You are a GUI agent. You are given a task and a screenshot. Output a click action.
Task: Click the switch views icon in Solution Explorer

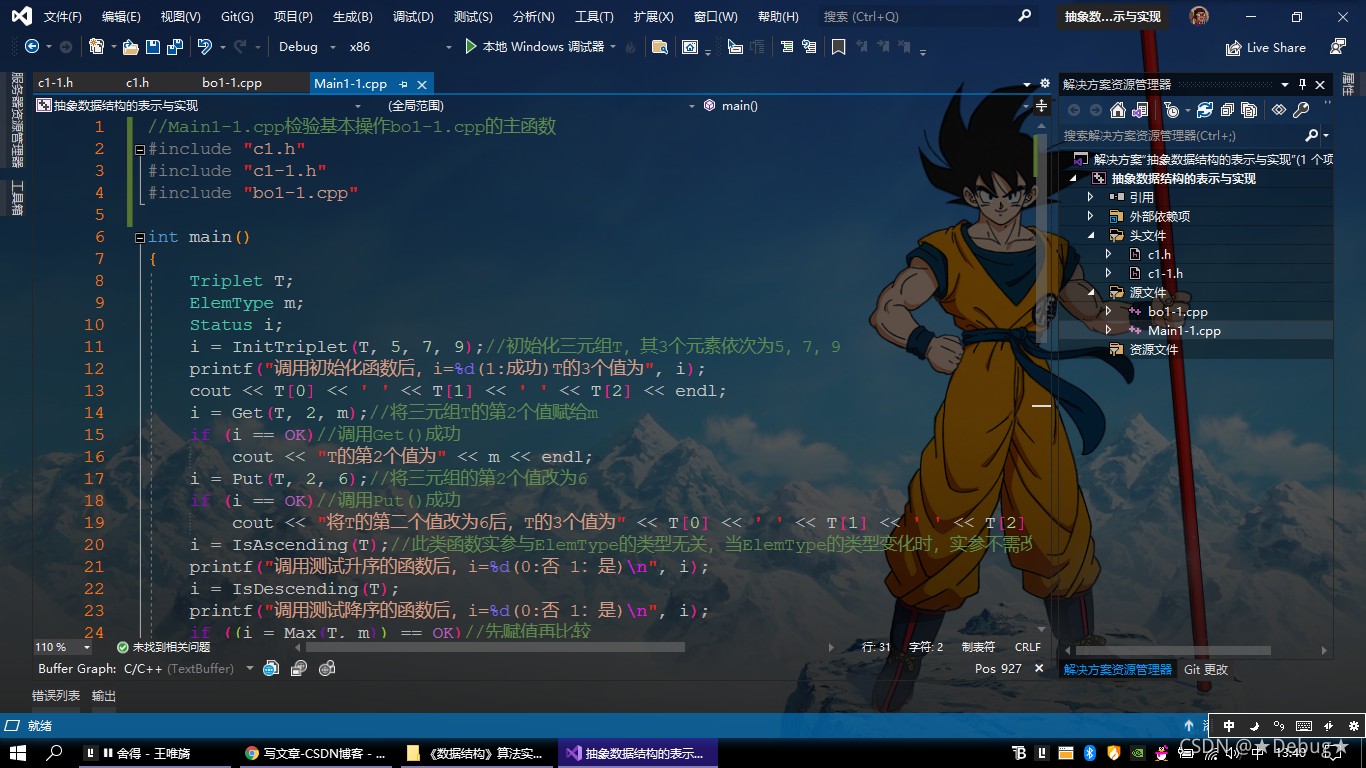tap(1138, 110)
